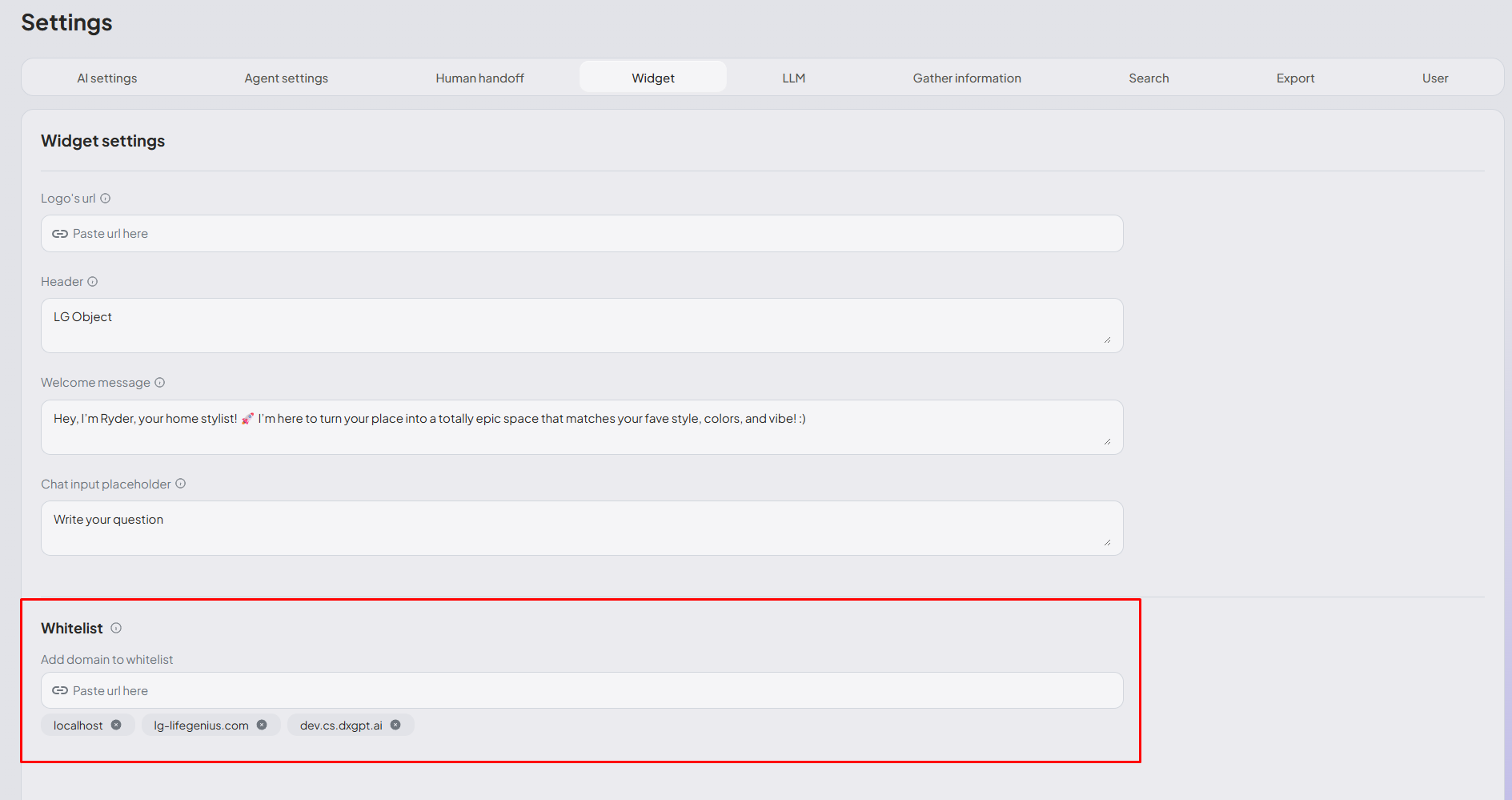The height and width of the screenshot is (800, 1512).
Task: Switch to Agent settings tab
Action: pos(286,78)
